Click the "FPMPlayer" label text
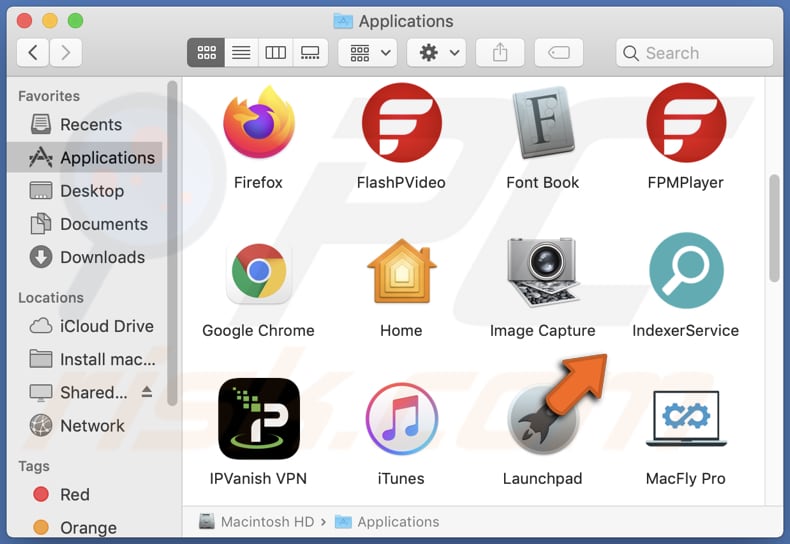Viewport: 790px width, 544px height. (x=686, y=182)
